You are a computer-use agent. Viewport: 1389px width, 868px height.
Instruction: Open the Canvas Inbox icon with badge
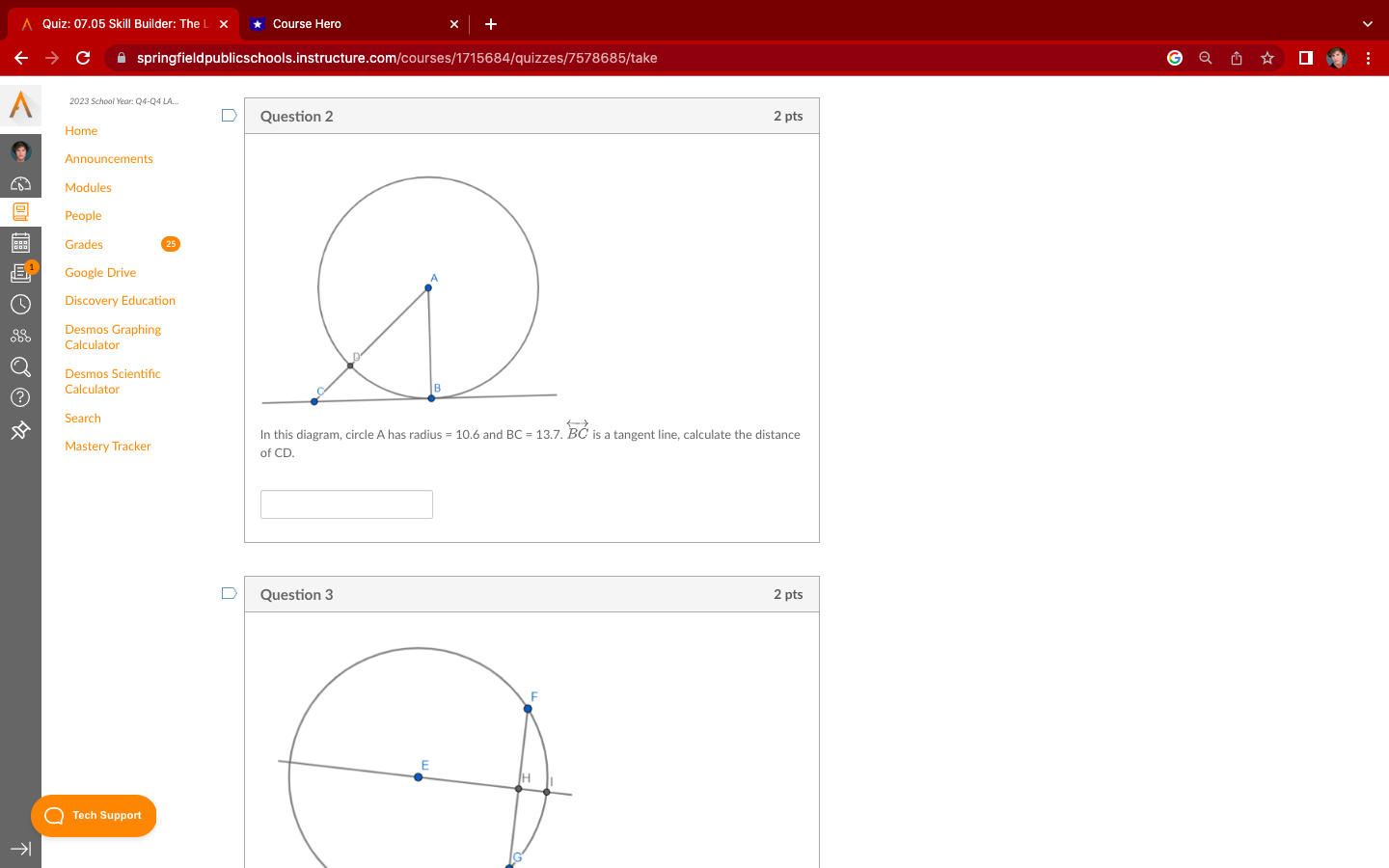tap(21, 273)
